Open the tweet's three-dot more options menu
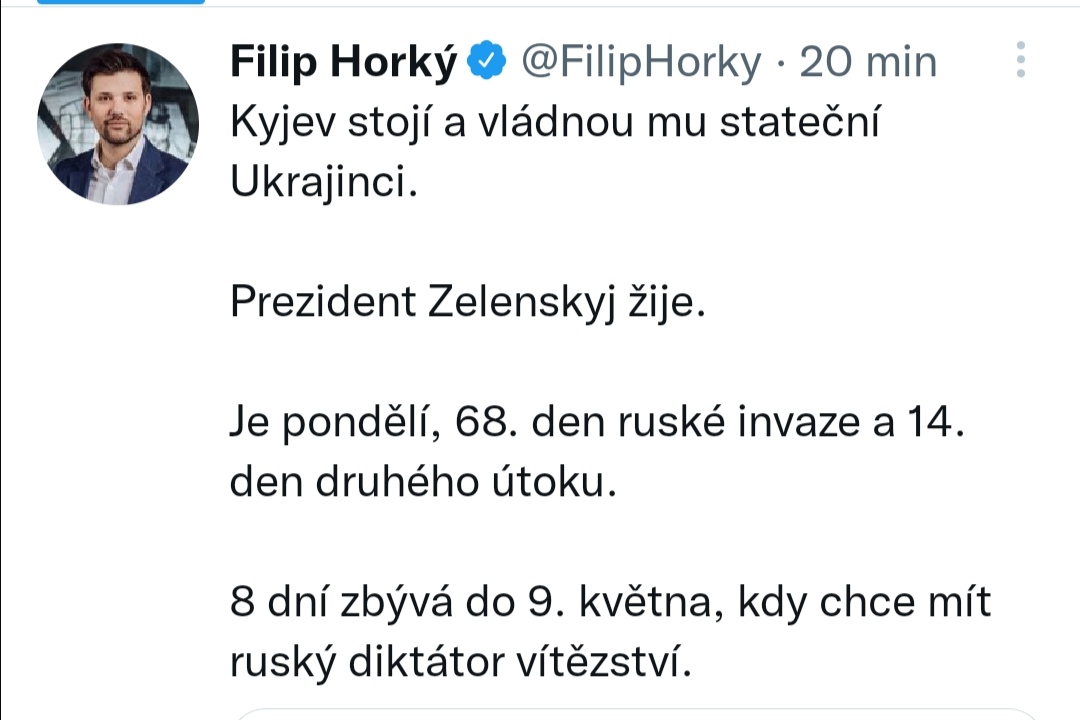 coord(1020,61)
